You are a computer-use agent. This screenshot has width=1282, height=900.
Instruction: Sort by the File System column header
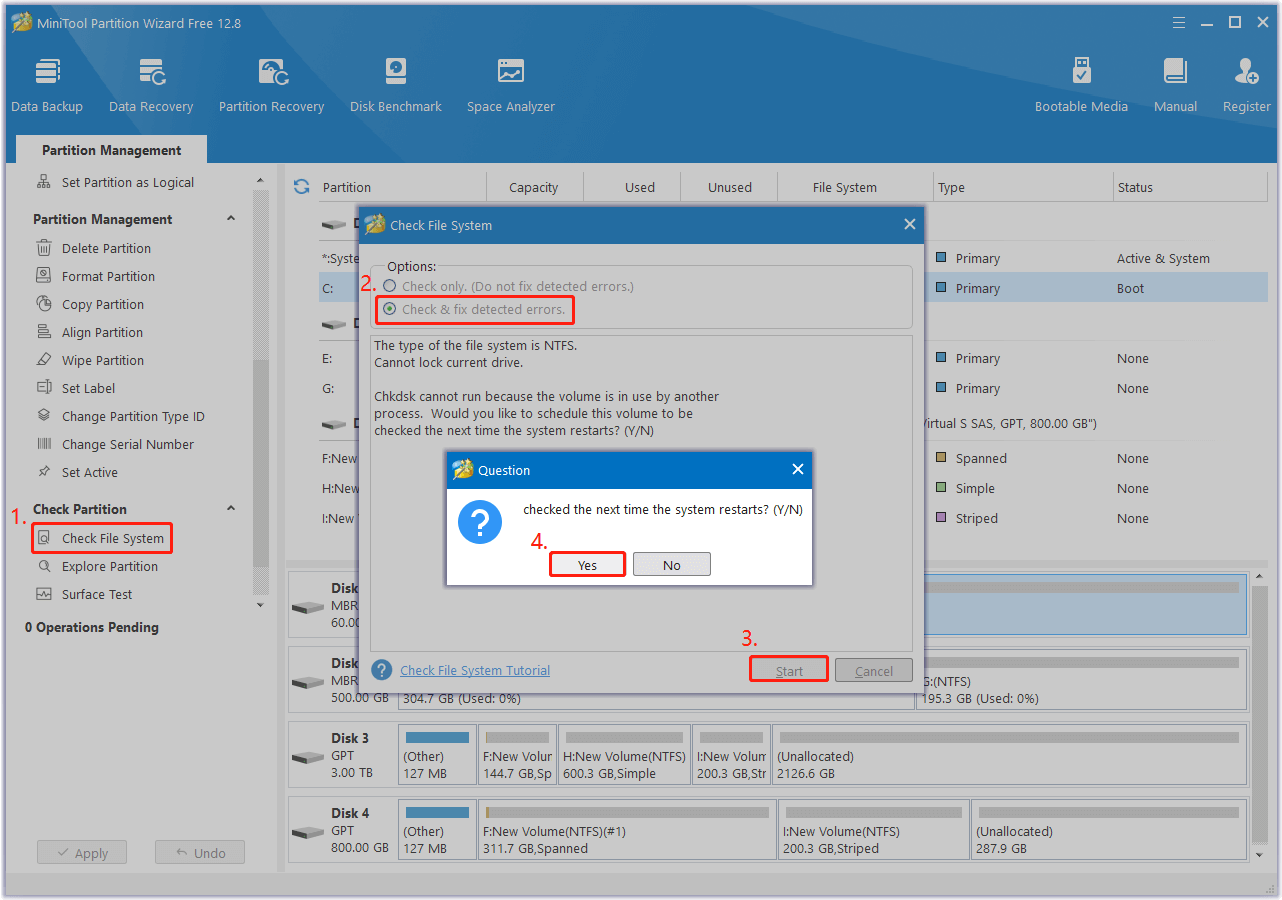pyautogui.click(x=845, y=187)
